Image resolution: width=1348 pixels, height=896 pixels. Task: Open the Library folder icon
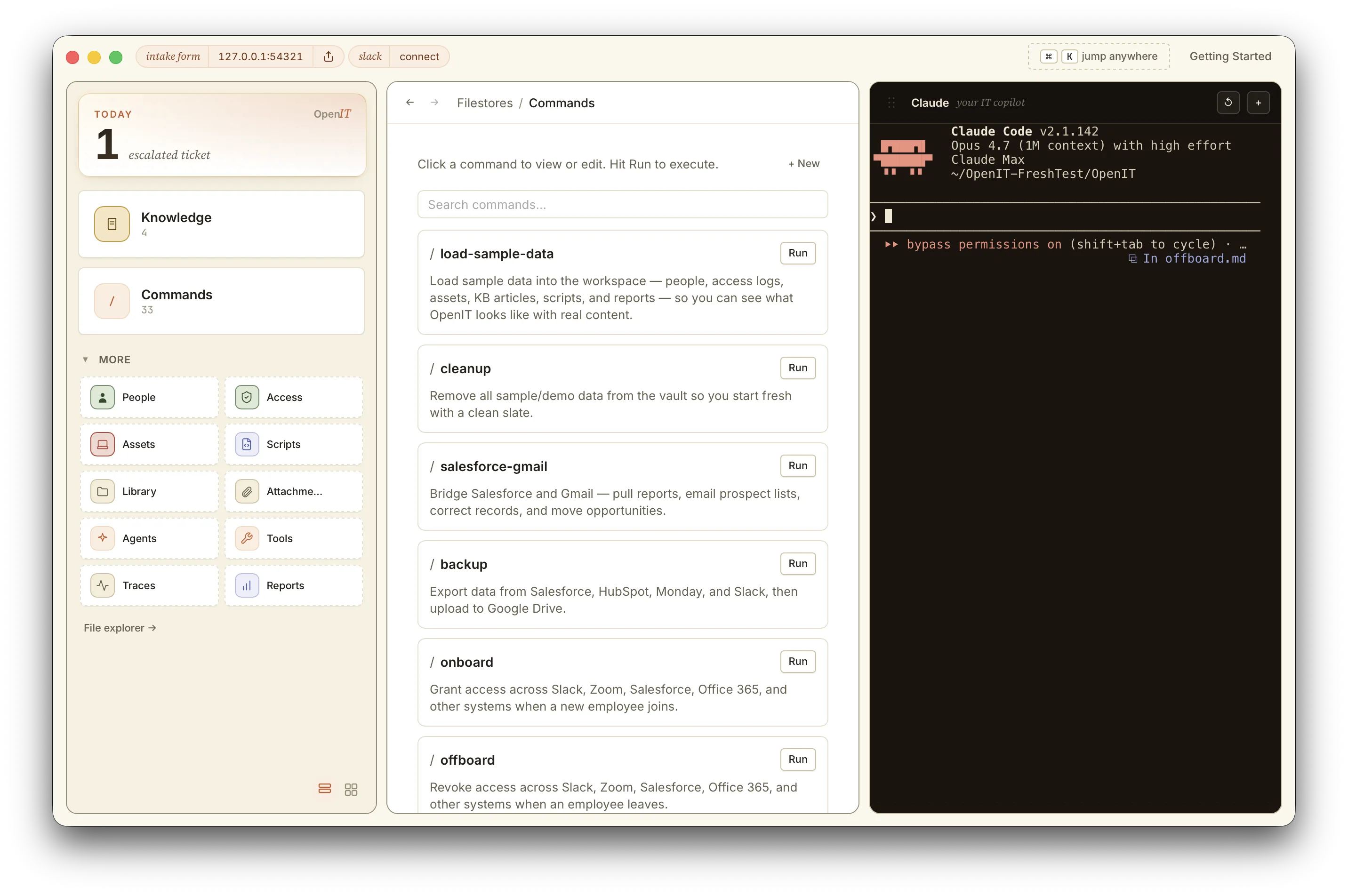pyautogui.click(x=102, y=491)
